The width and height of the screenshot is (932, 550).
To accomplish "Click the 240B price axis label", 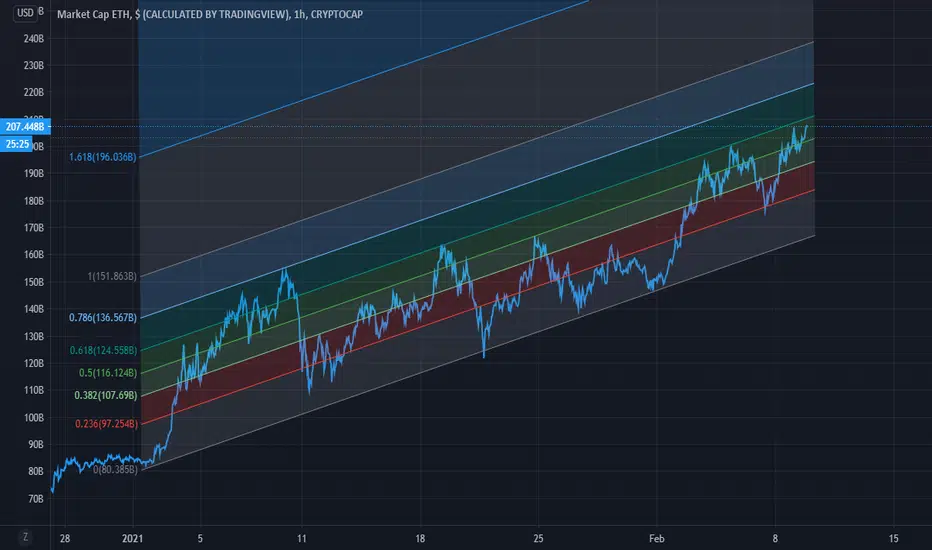I will [34, 39].
